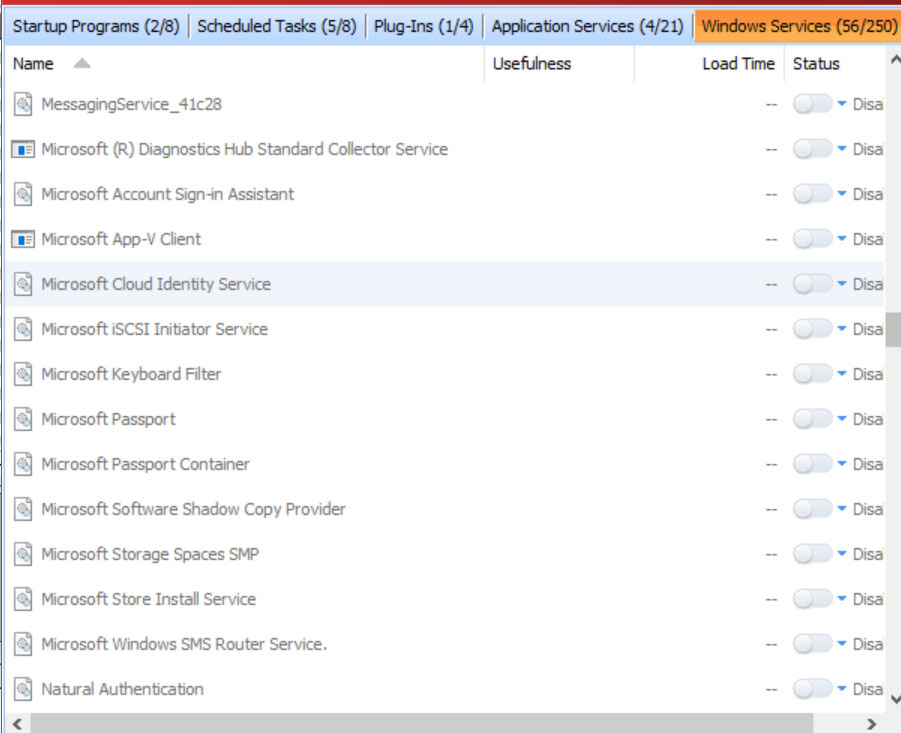Switch to the Startup Programs tab
Screen dimensions: 901x733
click(x=96, y=26)
